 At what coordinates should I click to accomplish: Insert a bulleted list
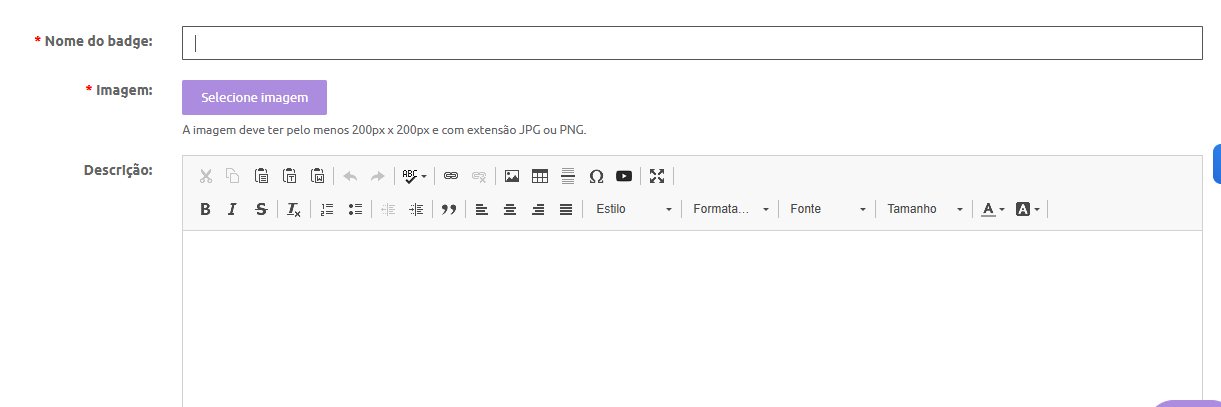click(354, 209)
